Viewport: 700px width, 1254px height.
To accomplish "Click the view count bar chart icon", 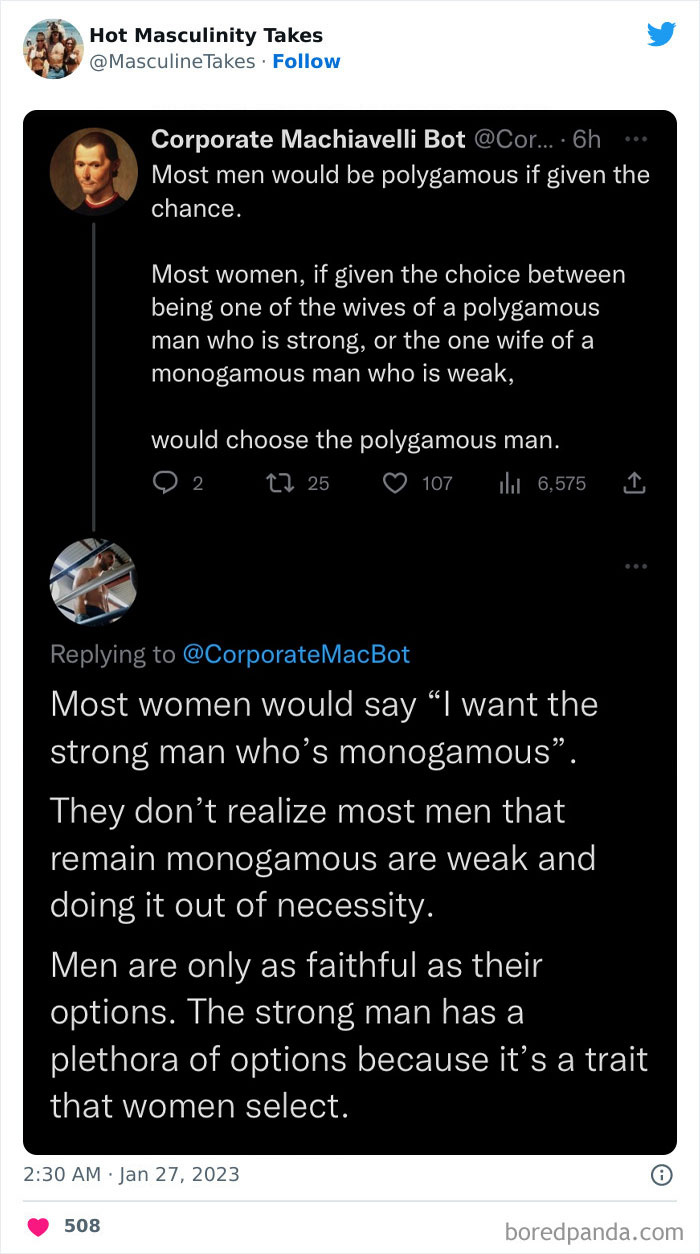I will pyautogui.click(x=510, y=483).
